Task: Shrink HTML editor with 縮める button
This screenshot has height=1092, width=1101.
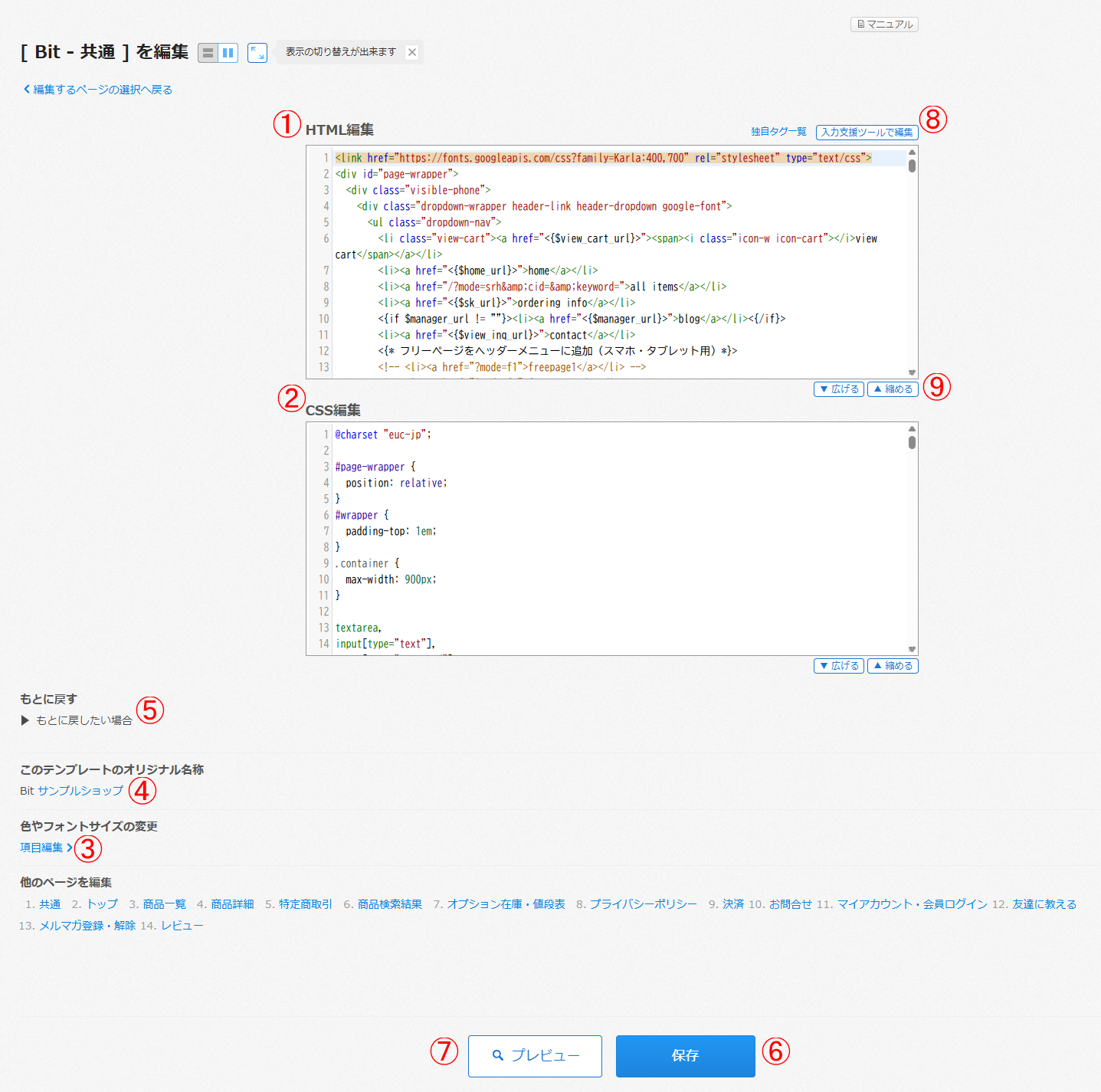Action: click(x=893, y=389)
